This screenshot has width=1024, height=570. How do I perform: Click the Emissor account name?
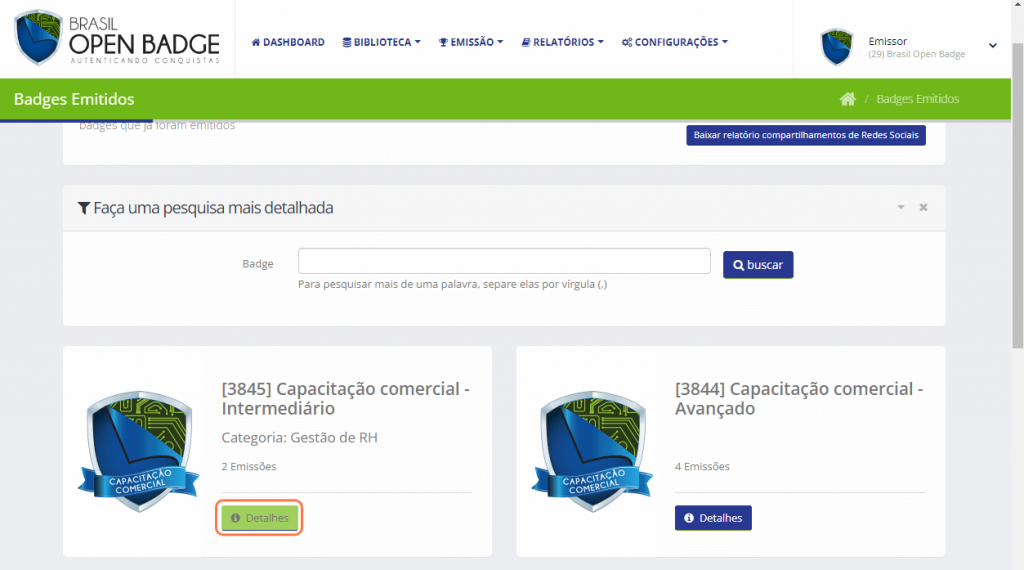click(x=888, y=41)
